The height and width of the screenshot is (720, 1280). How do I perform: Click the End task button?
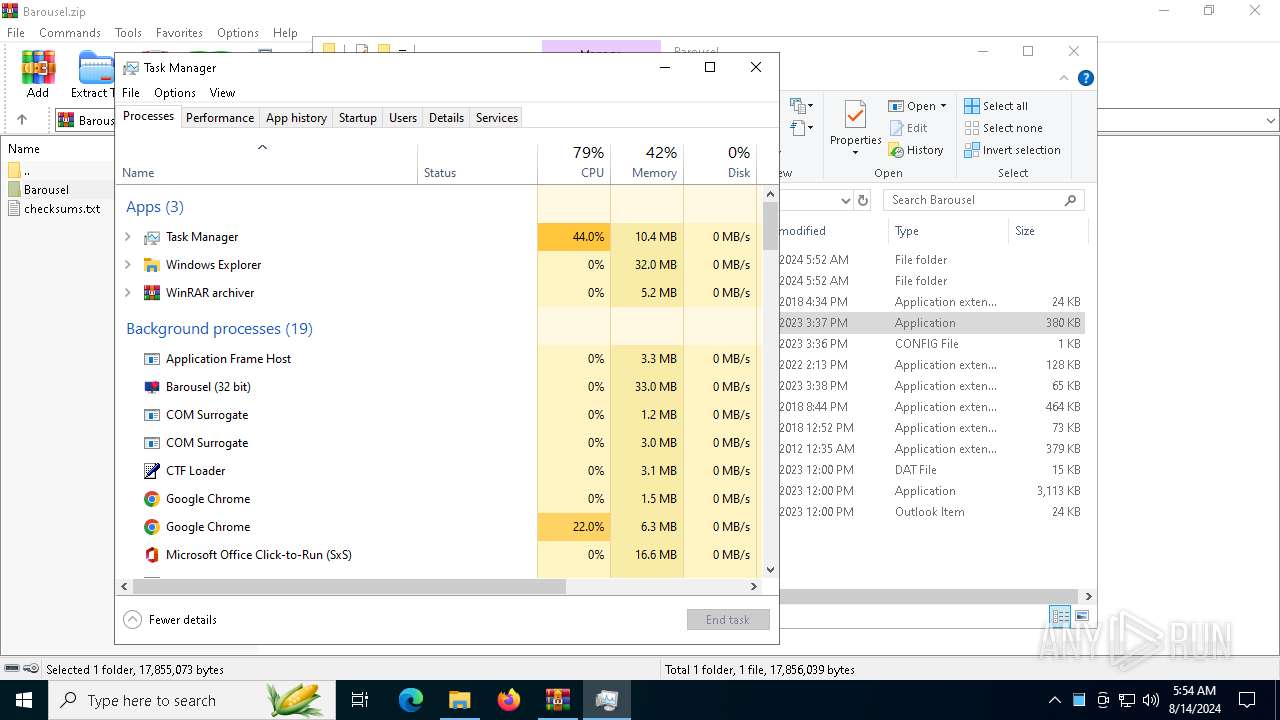[x=728, y=620]
